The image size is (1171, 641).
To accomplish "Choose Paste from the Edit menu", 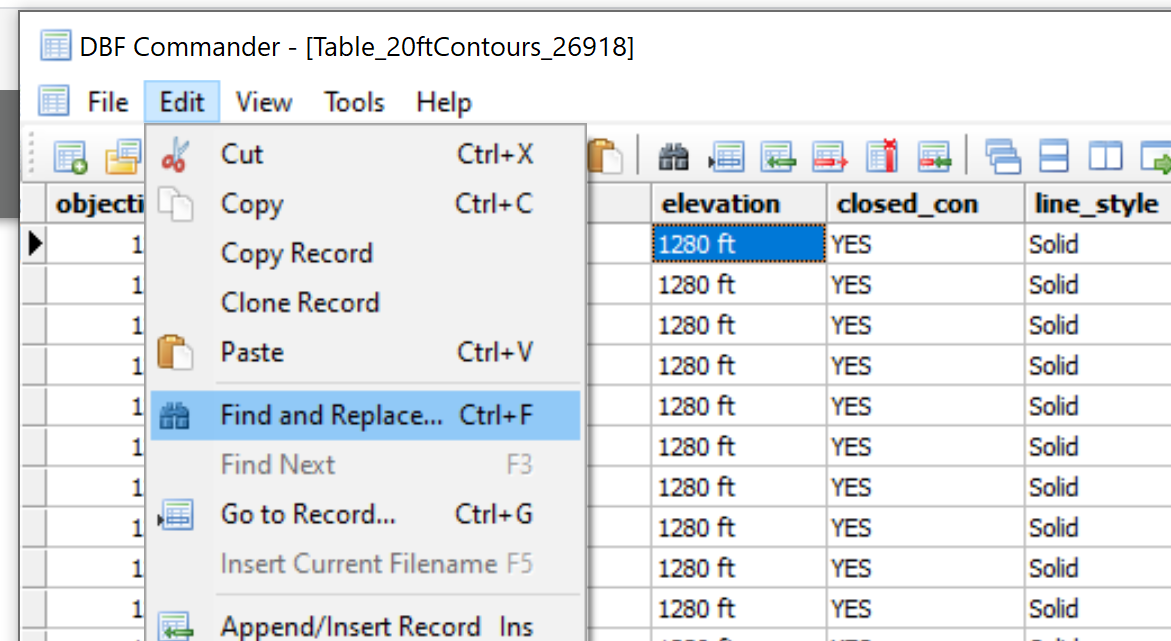I will [365, 352].
